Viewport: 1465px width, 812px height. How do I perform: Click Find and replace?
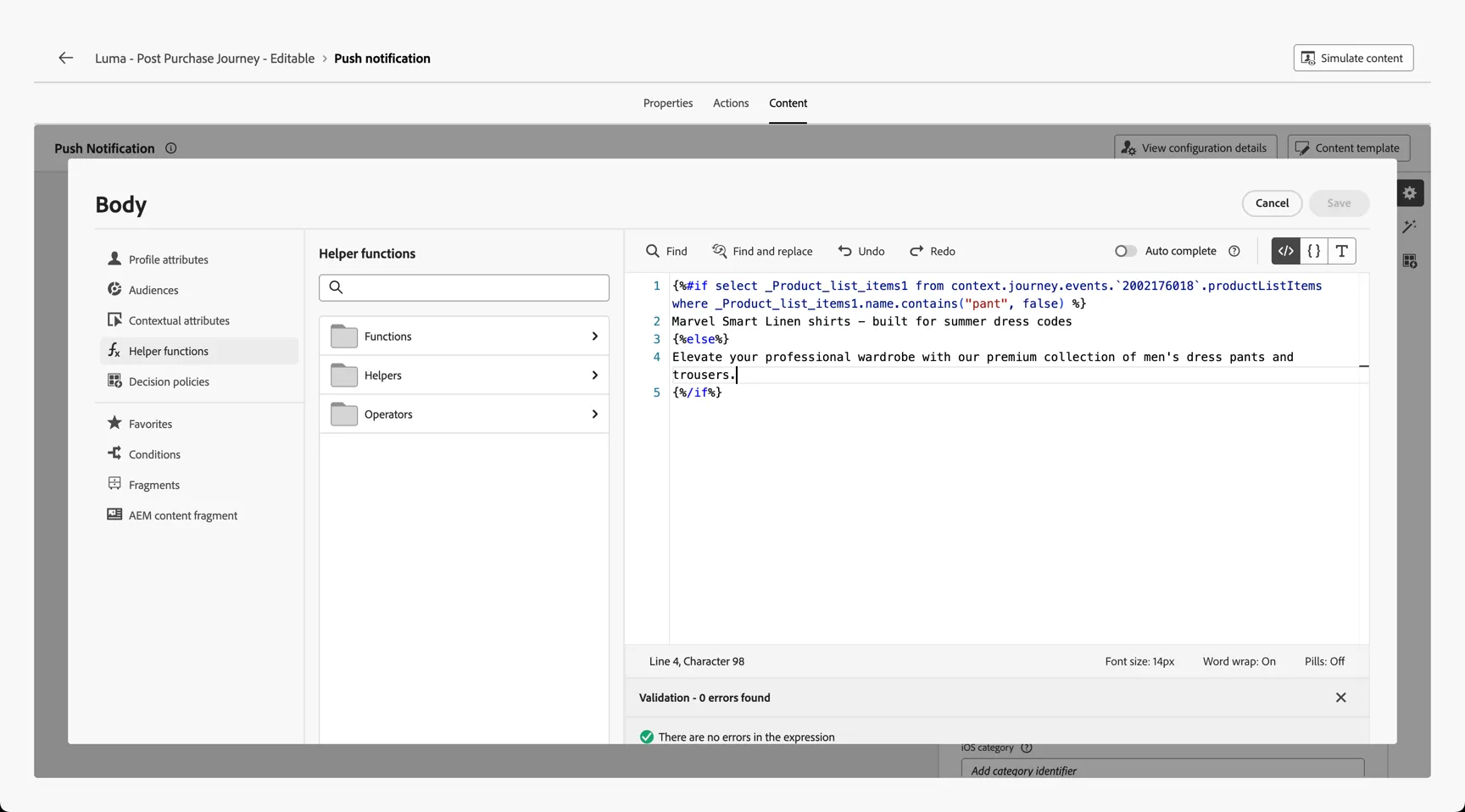click(762, 251)
